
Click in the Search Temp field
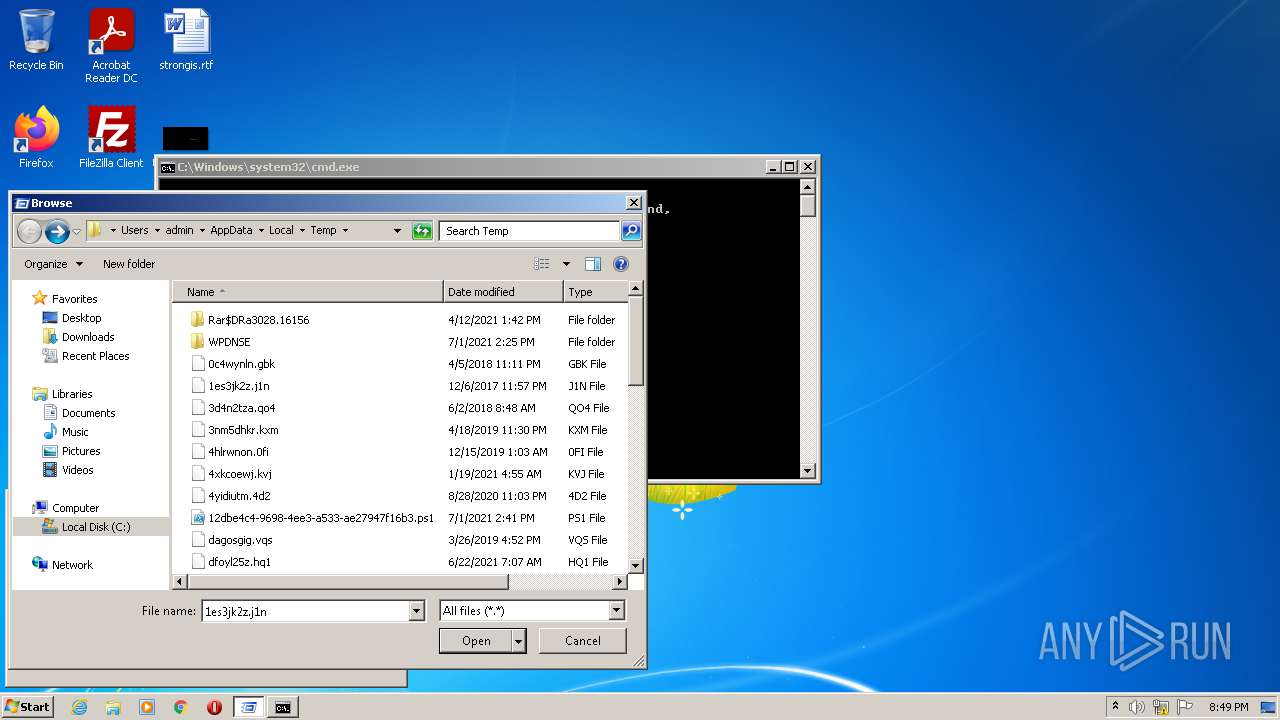click(529, 231)
